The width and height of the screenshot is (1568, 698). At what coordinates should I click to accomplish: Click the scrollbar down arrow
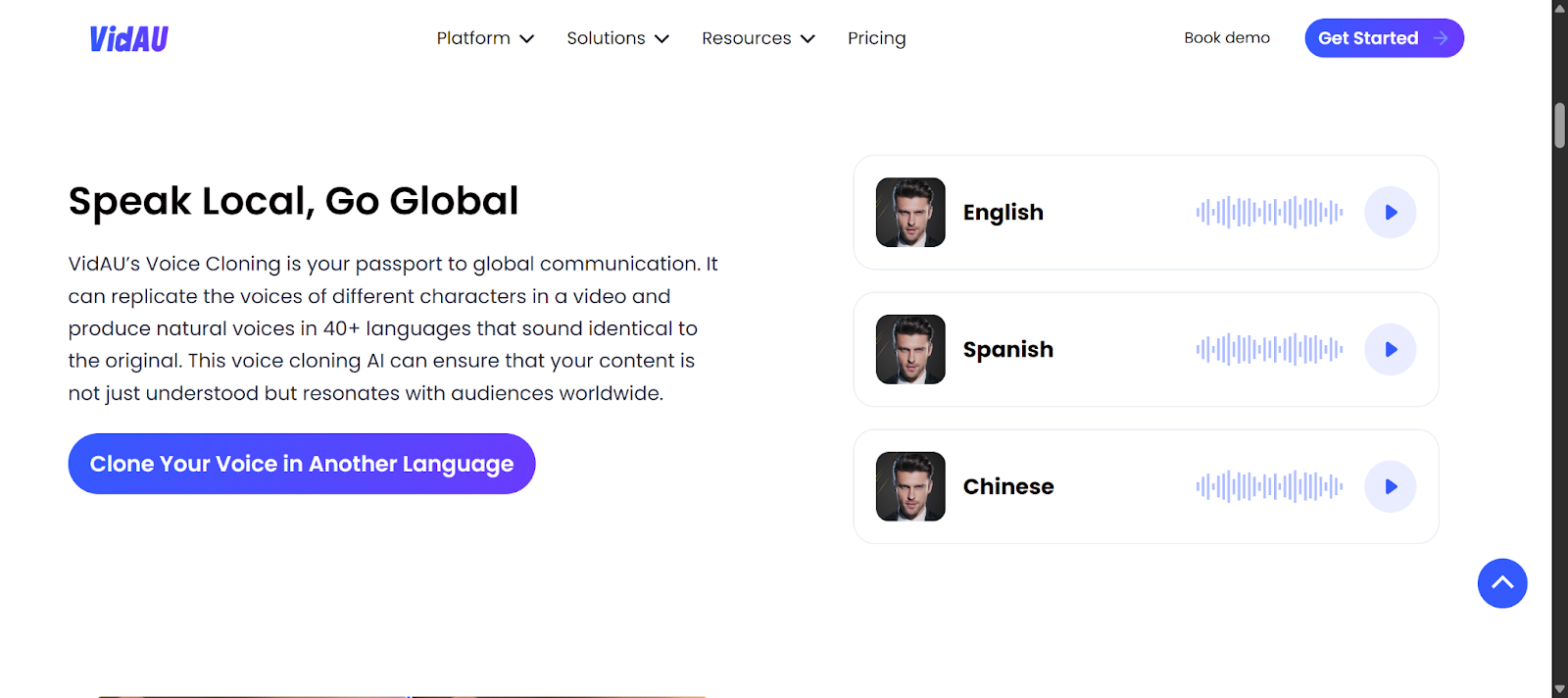[1560, 690]
